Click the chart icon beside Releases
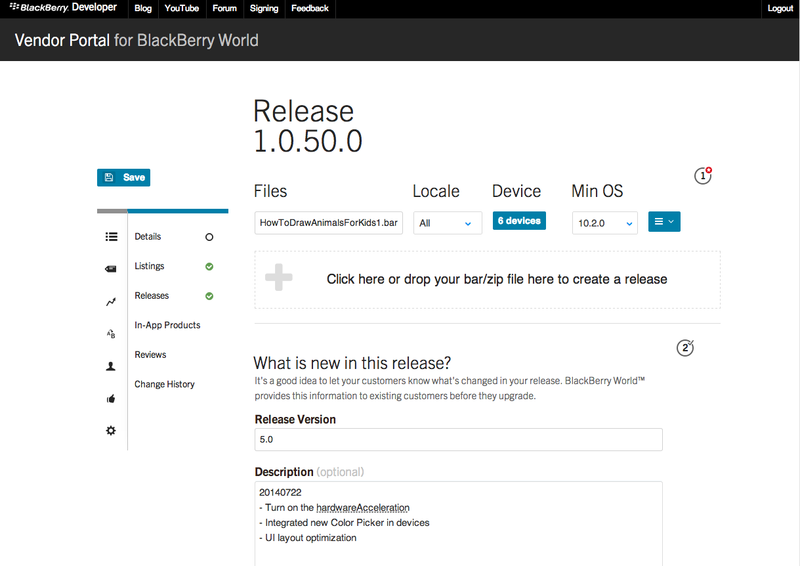The image size is (800, 566). pos(111,302)
